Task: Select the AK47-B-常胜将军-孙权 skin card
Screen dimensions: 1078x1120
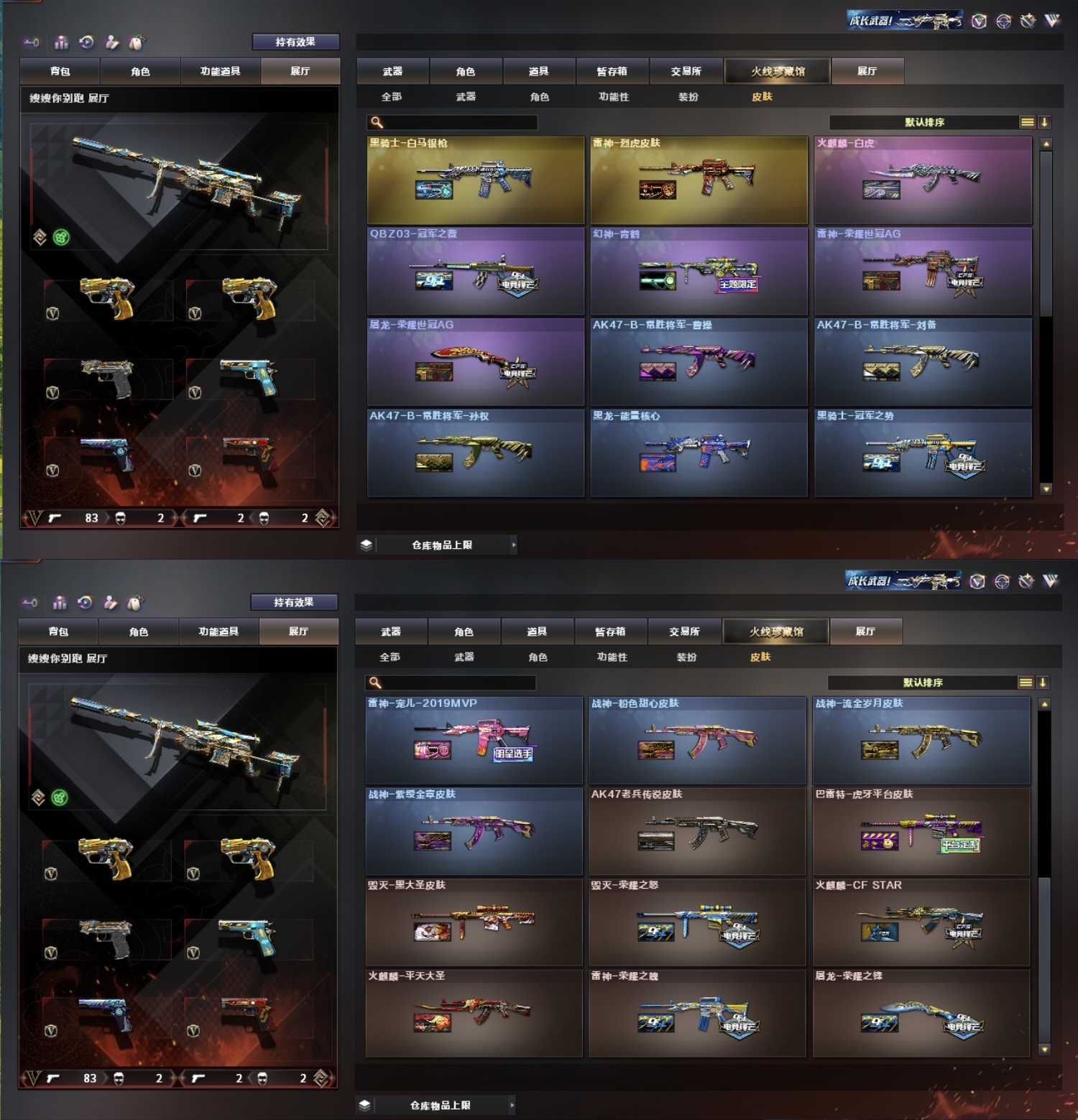Action: [476, 453]
